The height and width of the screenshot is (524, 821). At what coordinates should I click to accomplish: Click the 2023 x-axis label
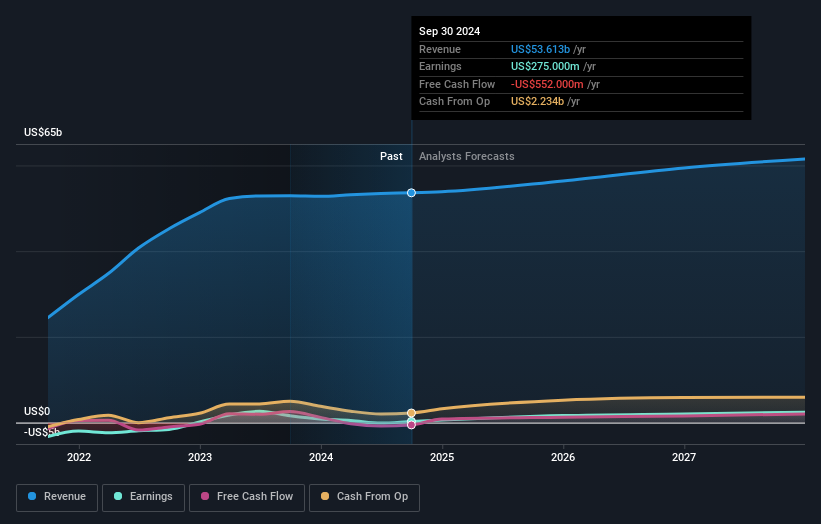[x=200, y=458]
